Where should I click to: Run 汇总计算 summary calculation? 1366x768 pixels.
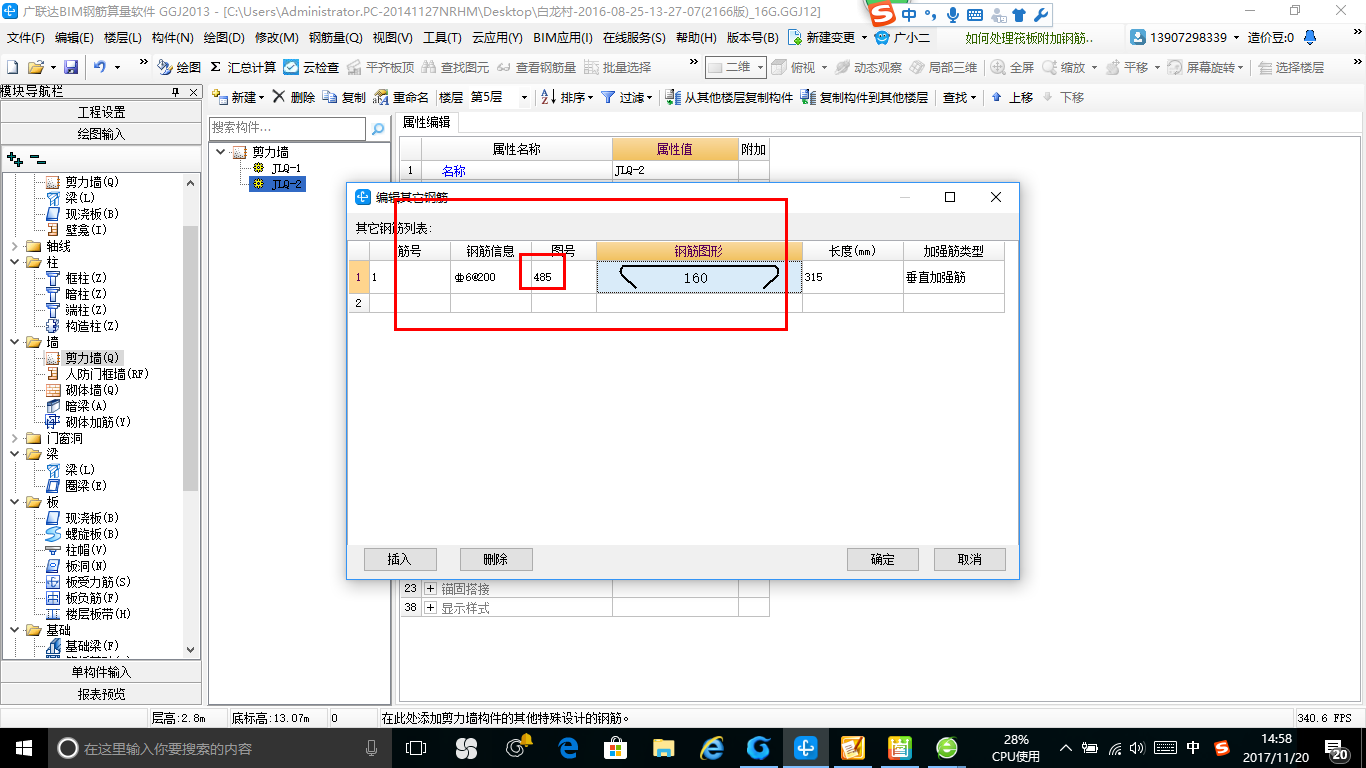point(243,67)
